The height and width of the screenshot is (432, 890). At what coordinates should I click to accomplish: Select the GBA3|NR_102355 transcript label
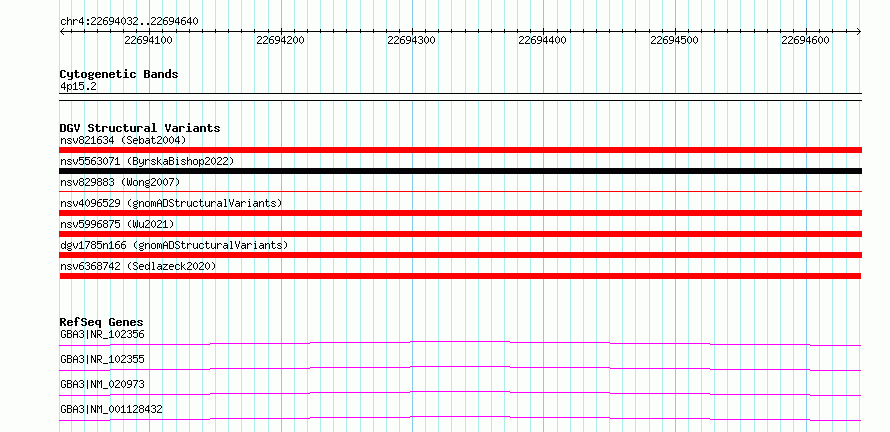(x=102, y=359)
